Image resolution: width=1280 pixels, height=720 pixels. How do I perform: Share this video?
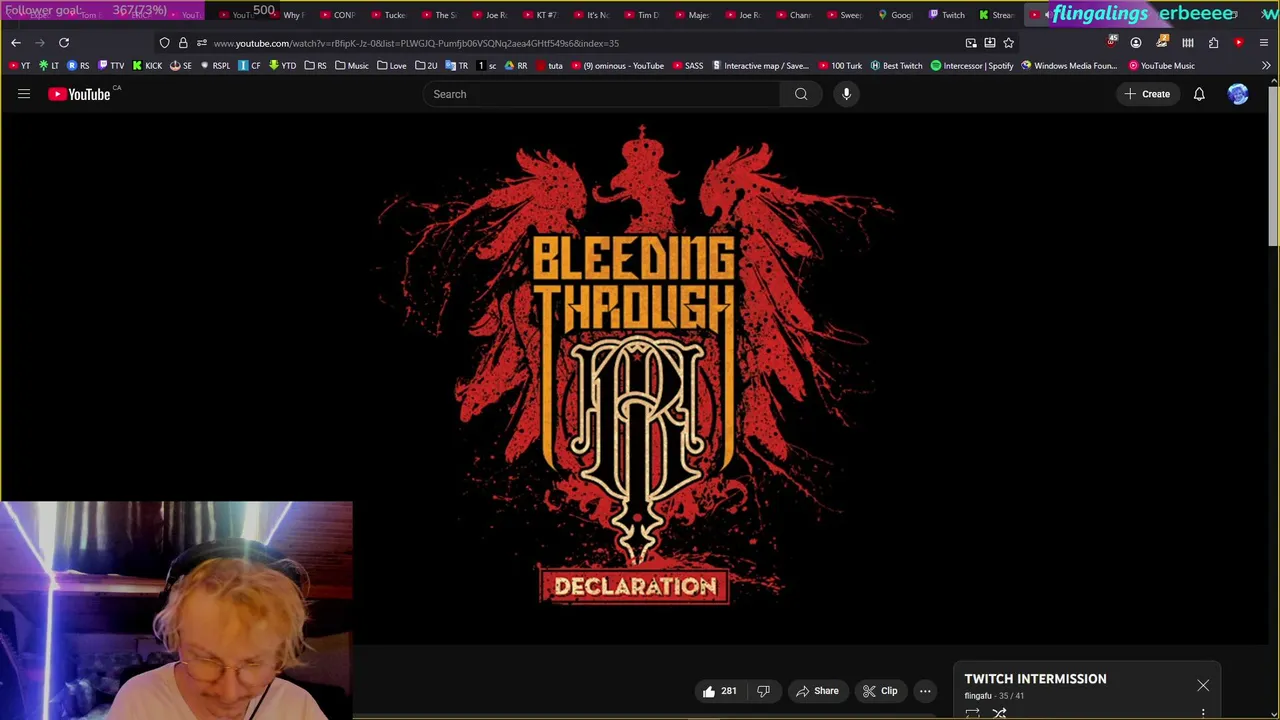[817, 691]
